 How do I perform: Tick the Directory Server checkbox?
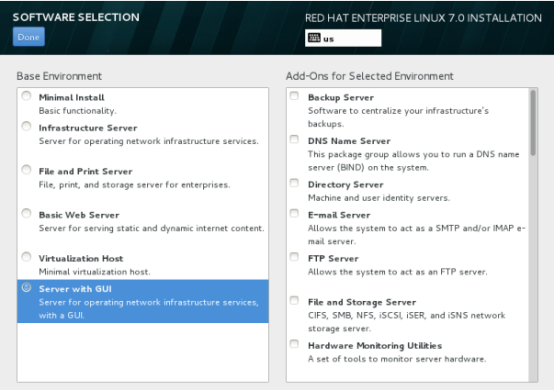(x=294, y=183)
